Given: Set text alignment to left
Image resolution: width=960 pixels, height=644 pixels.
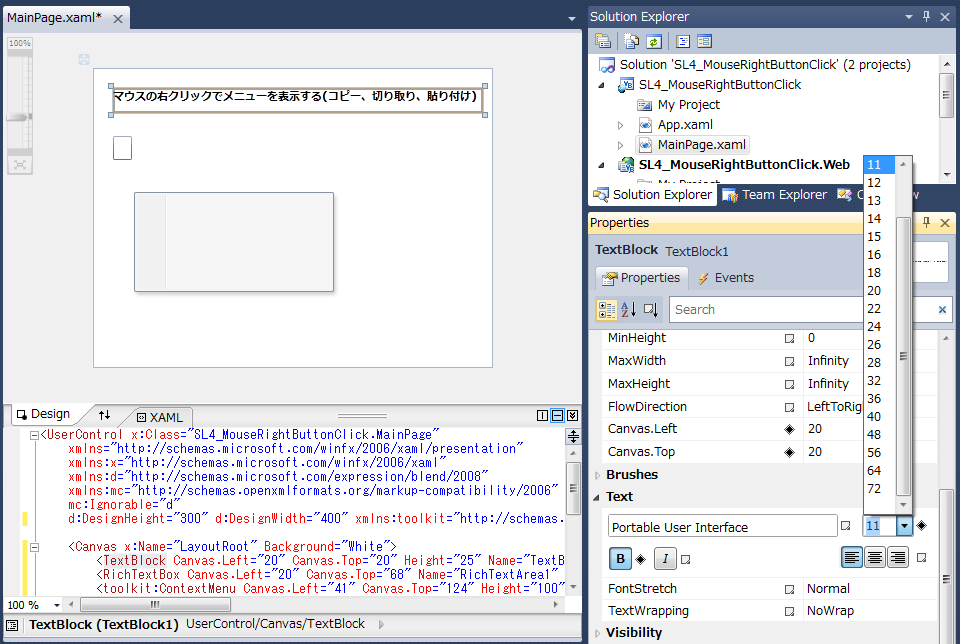Looking at the screenshot, I should (x=852, y=557).
